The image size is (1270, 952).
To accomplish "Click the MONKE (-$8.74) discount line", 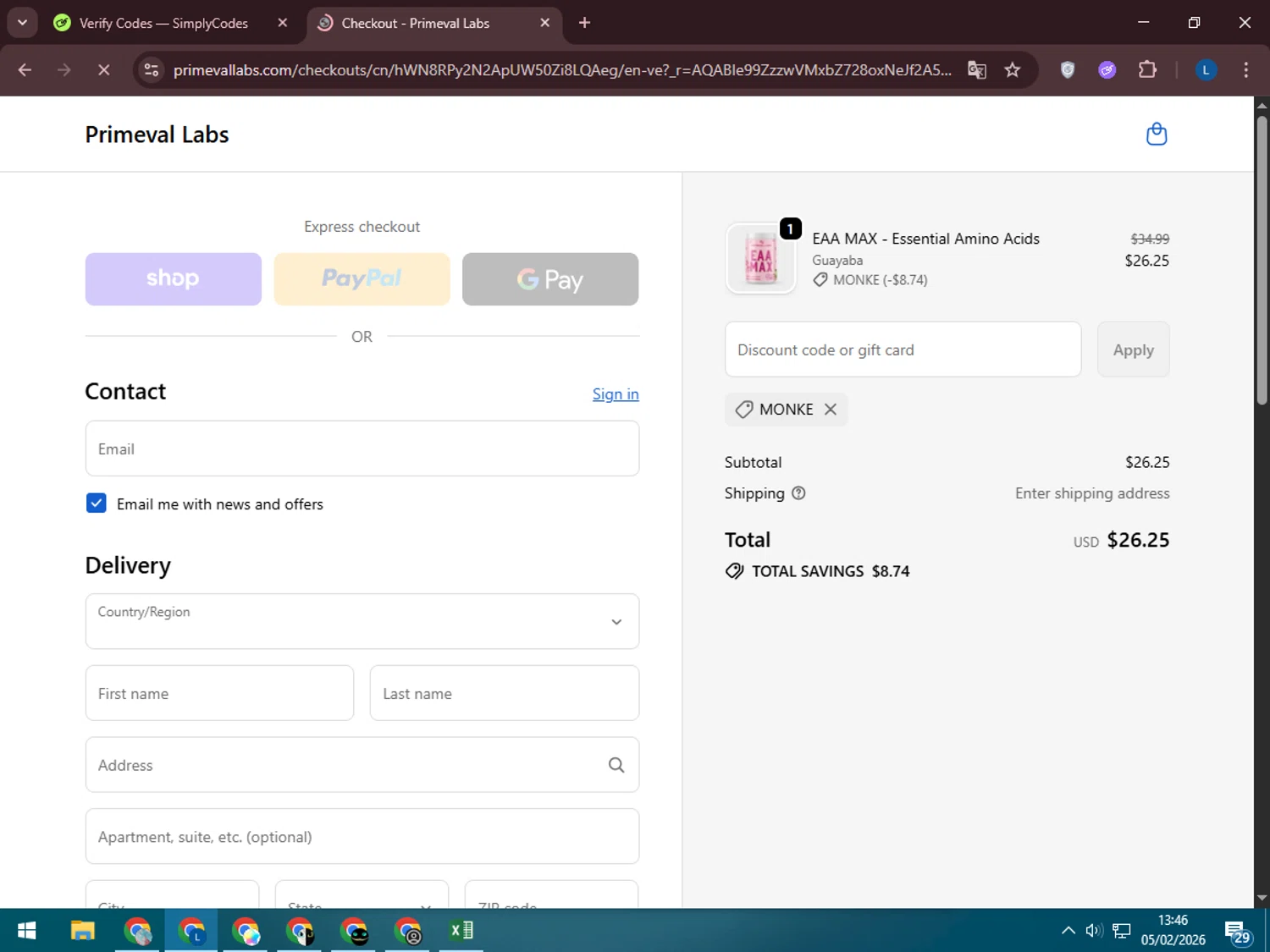I will [x=870, y=280].
